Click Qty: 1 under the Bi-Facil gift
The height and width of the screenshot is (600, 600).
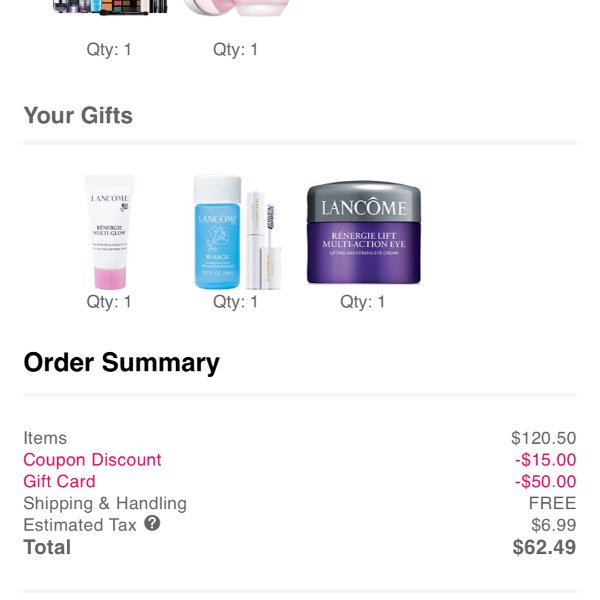[236, 302]
